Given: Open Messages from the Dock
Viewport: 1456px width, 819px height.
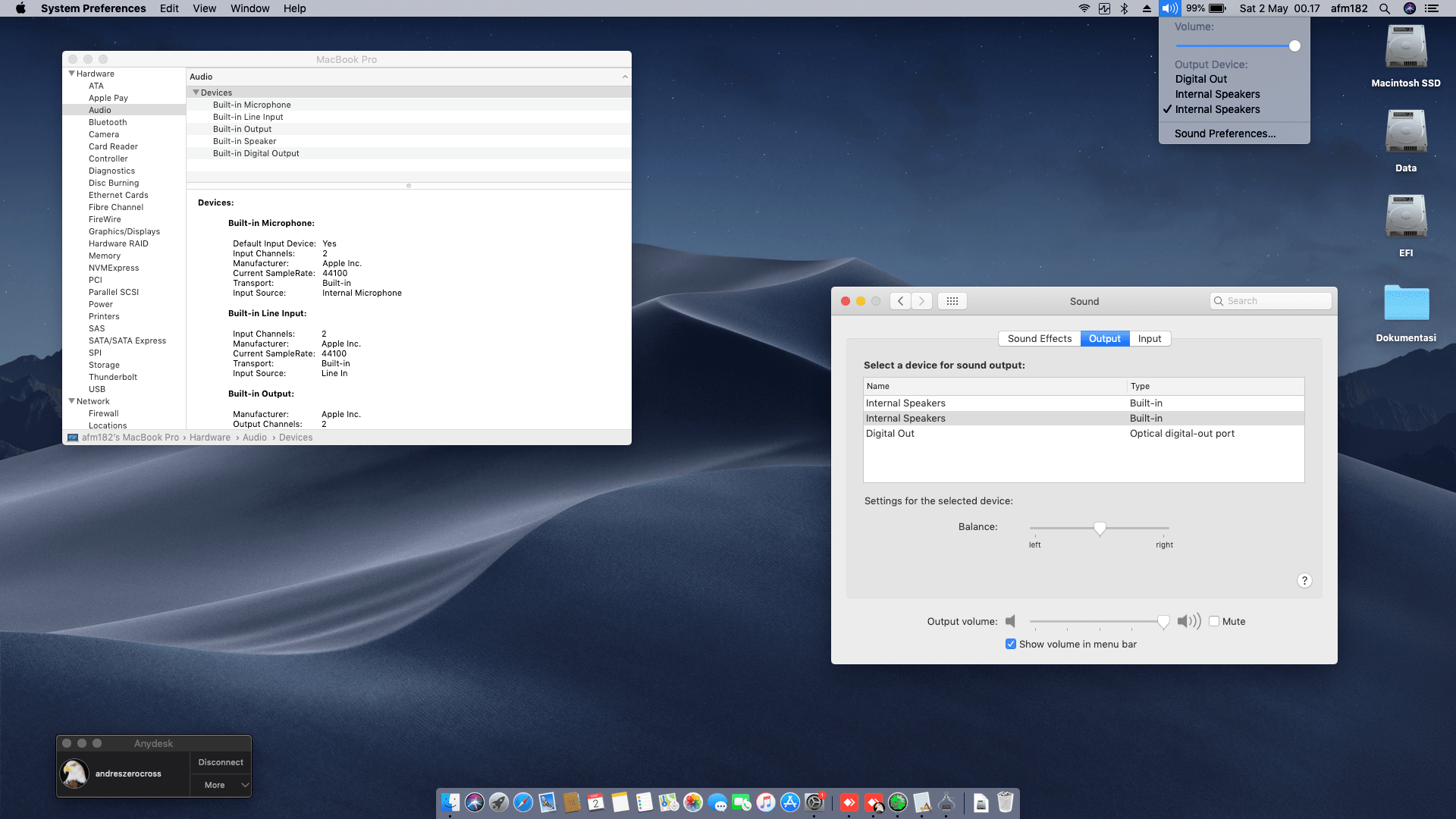Looking at the screenshot, I should click(717, 802).
